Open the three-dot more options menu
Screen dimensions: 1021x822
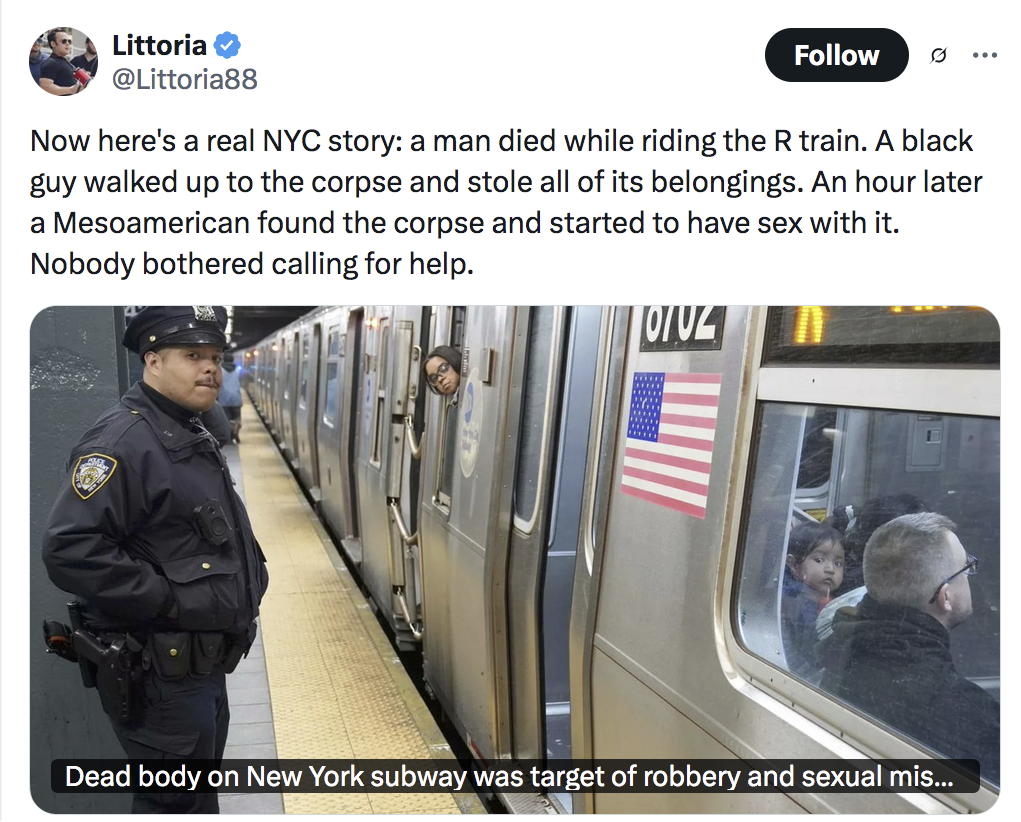tap(985, 55)
